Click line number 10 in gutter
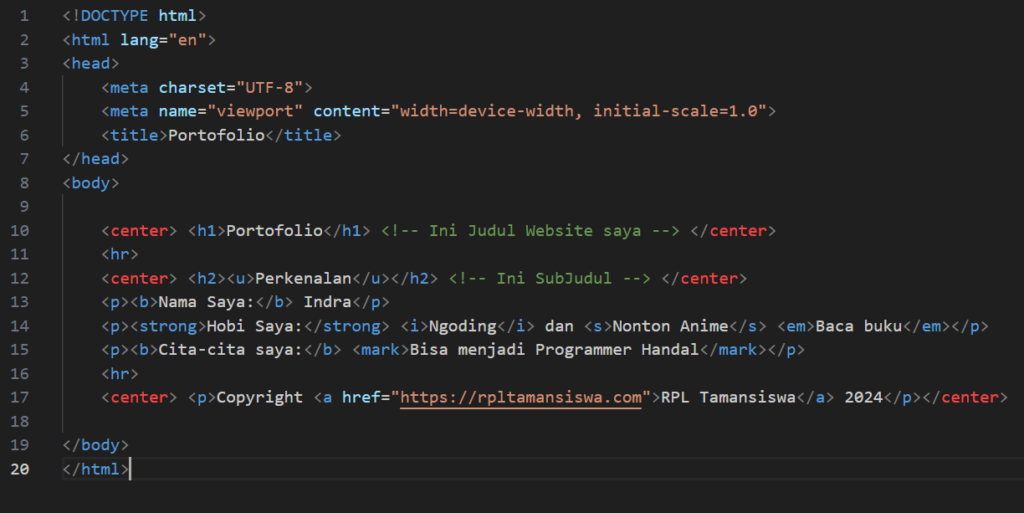 20,230
